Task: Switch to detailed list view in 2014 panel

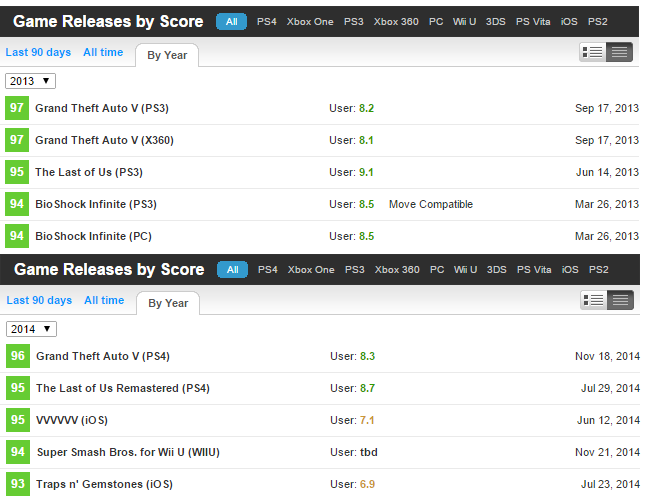Action: (x=594, y=300)
